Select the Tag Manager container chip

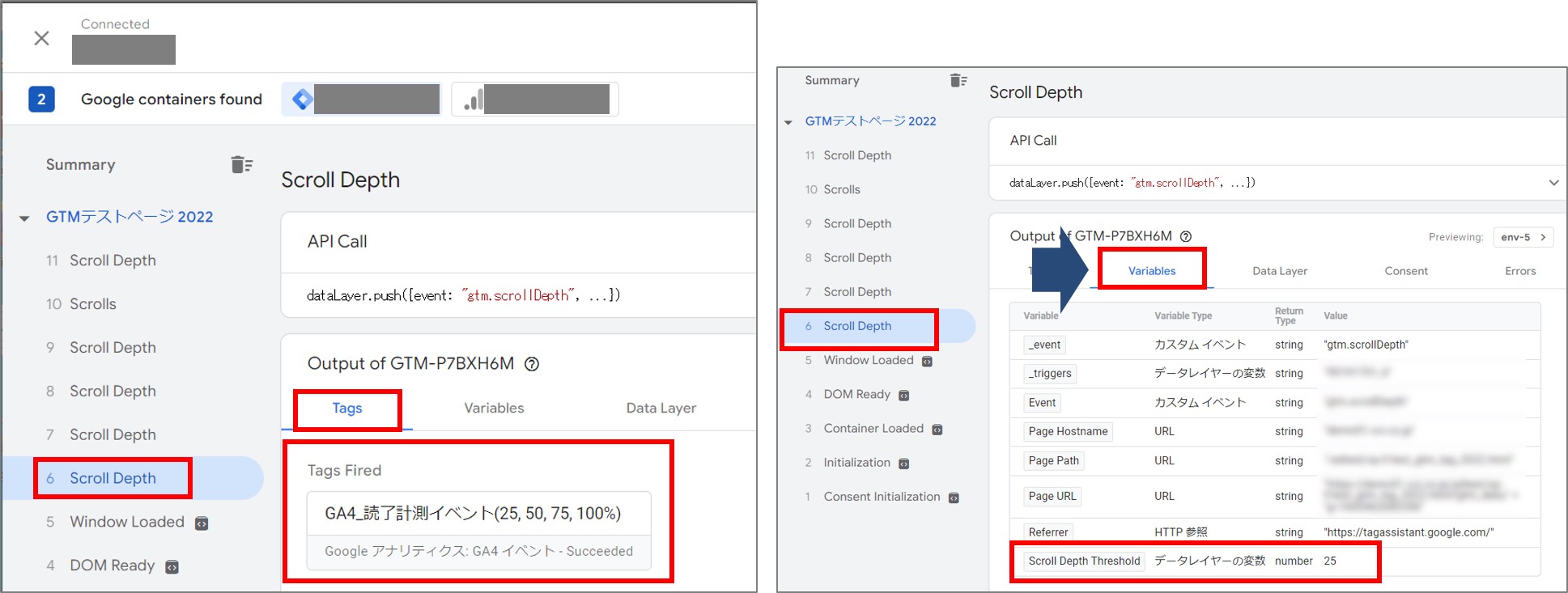point(361,100)
